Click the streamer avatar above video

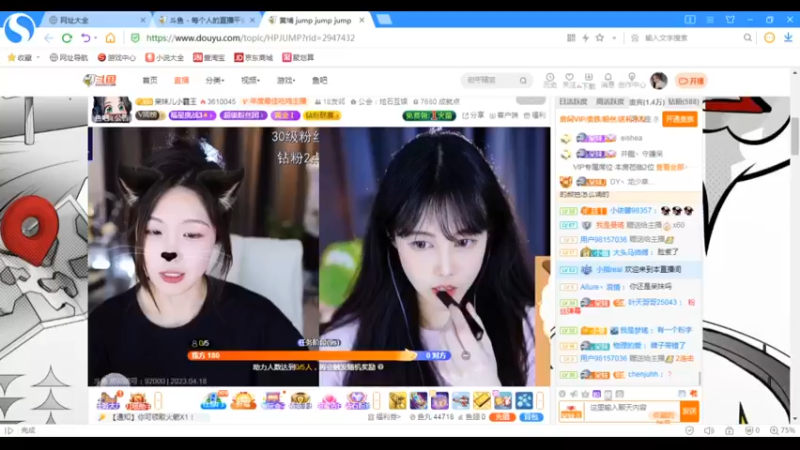[x=111, y=109]
